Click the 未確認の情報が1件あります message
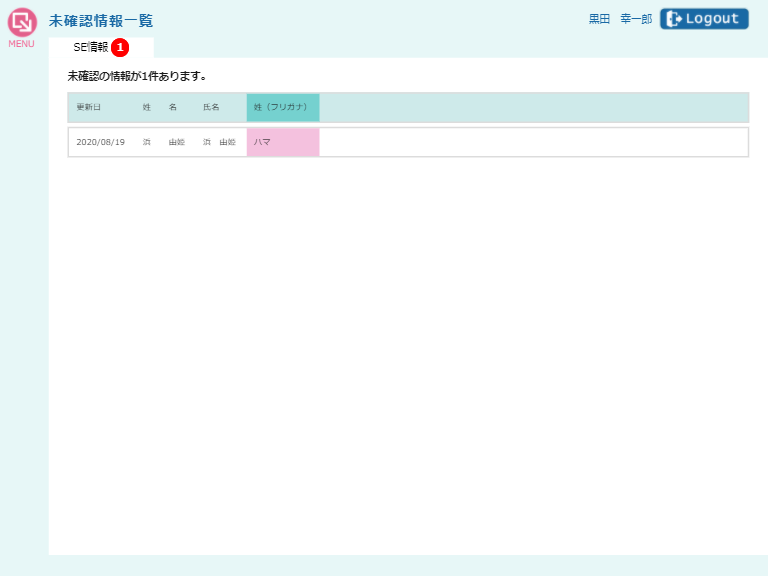 [x=137, y=76]
